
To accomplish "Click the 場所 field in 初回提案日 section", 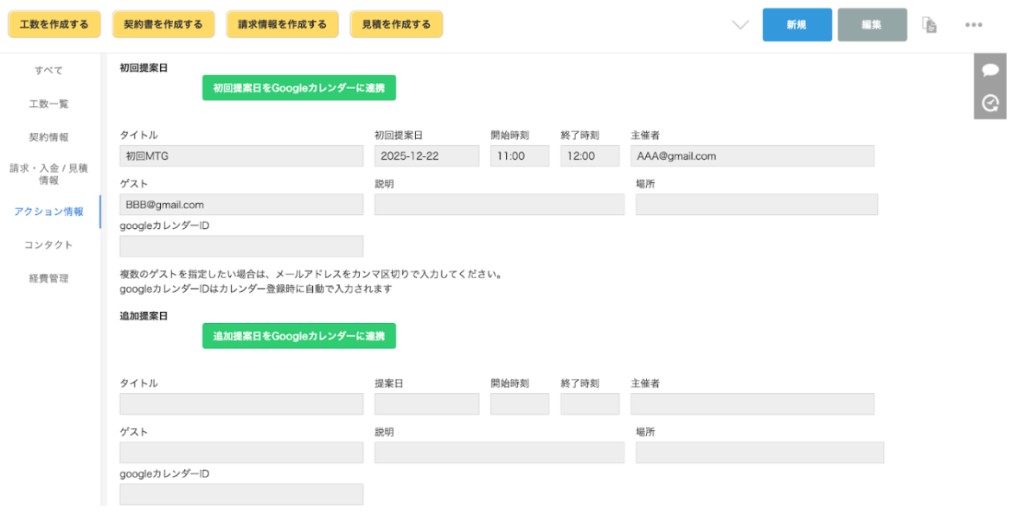I will [757, 204].
